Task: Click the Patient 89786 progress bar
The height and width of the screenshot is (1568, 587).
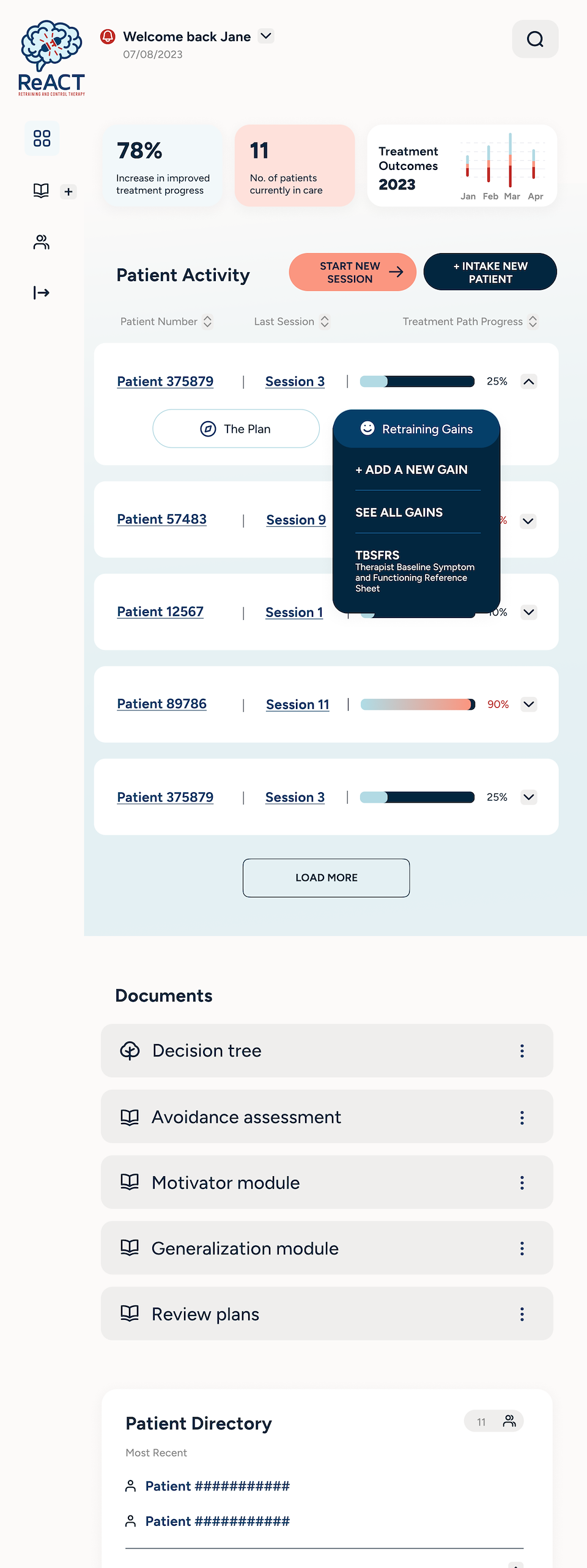Action: 418,704
